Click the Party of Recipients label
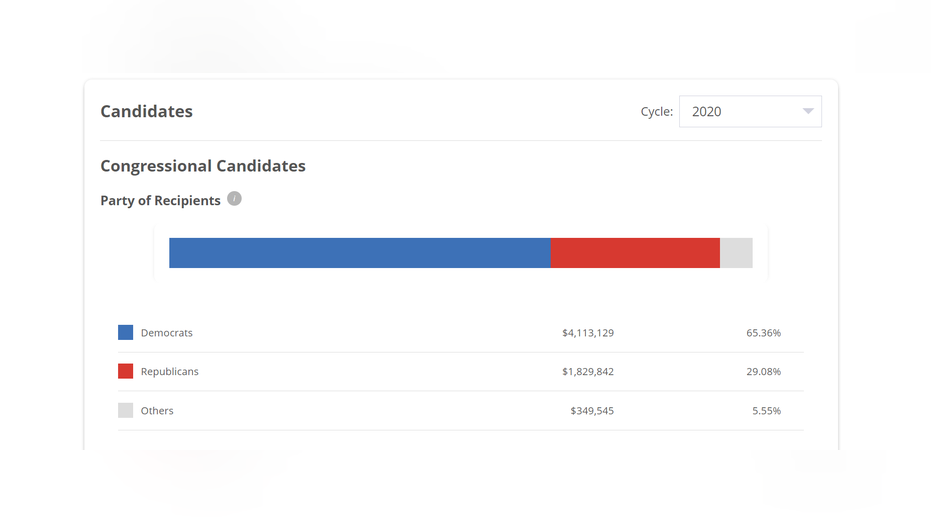Image resolution: width=931 pixels, height=523 pixels. (160, 201)
